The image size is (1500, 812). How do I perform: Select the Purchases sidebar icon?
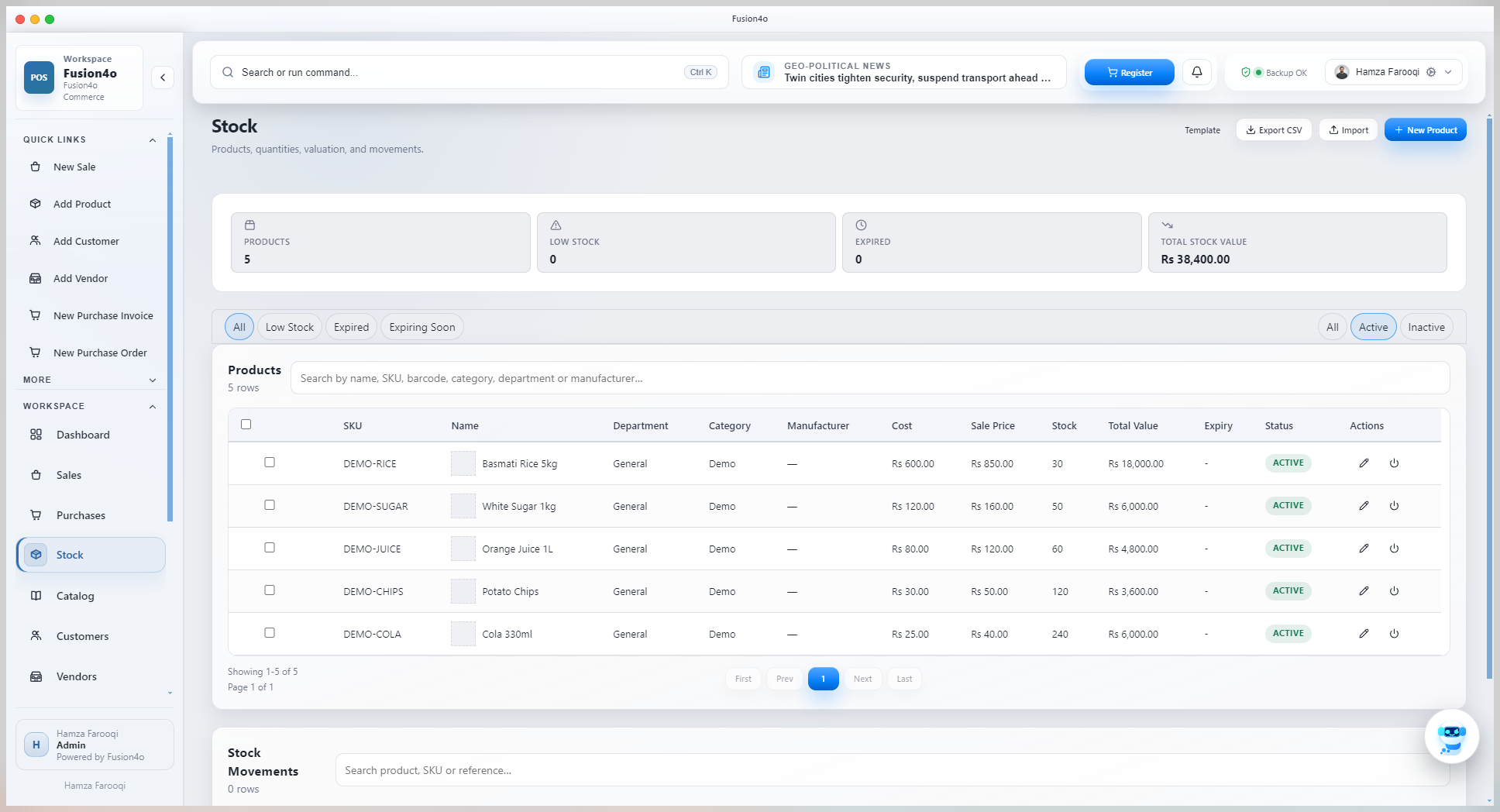pyautogui.click(x=36, y=515)
